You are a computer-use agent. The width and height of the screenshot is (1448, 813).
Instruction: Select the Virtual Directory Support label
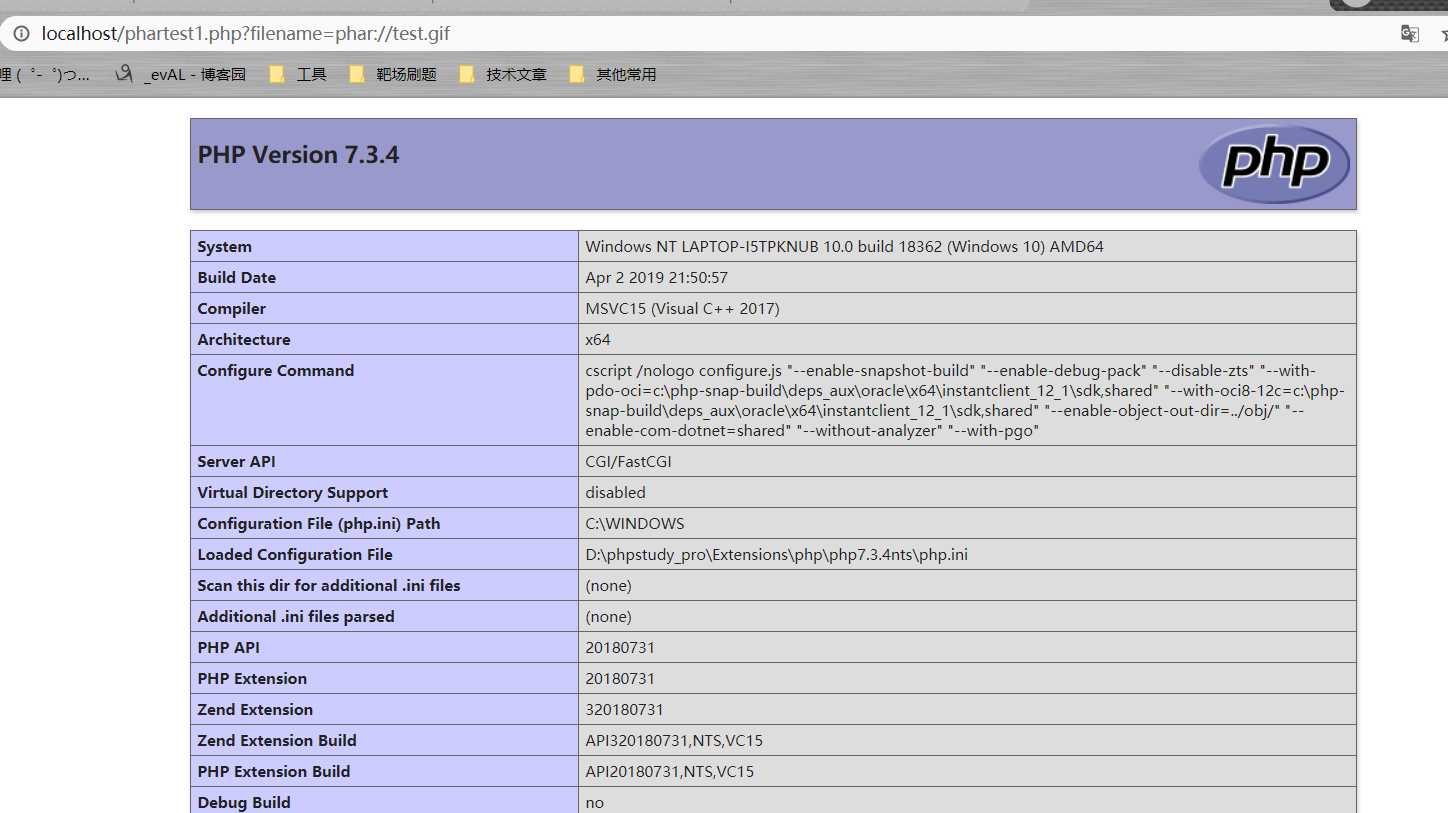coord(292,493)
